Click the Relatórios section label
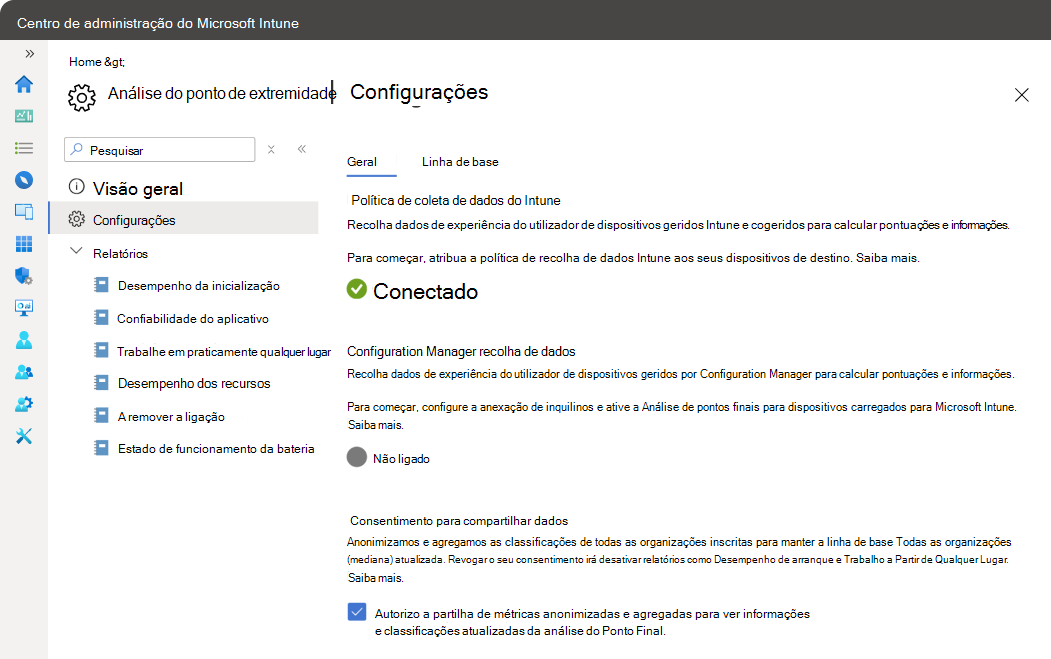The width and height of the screenshot is (1051, 659). pos(120,253)
